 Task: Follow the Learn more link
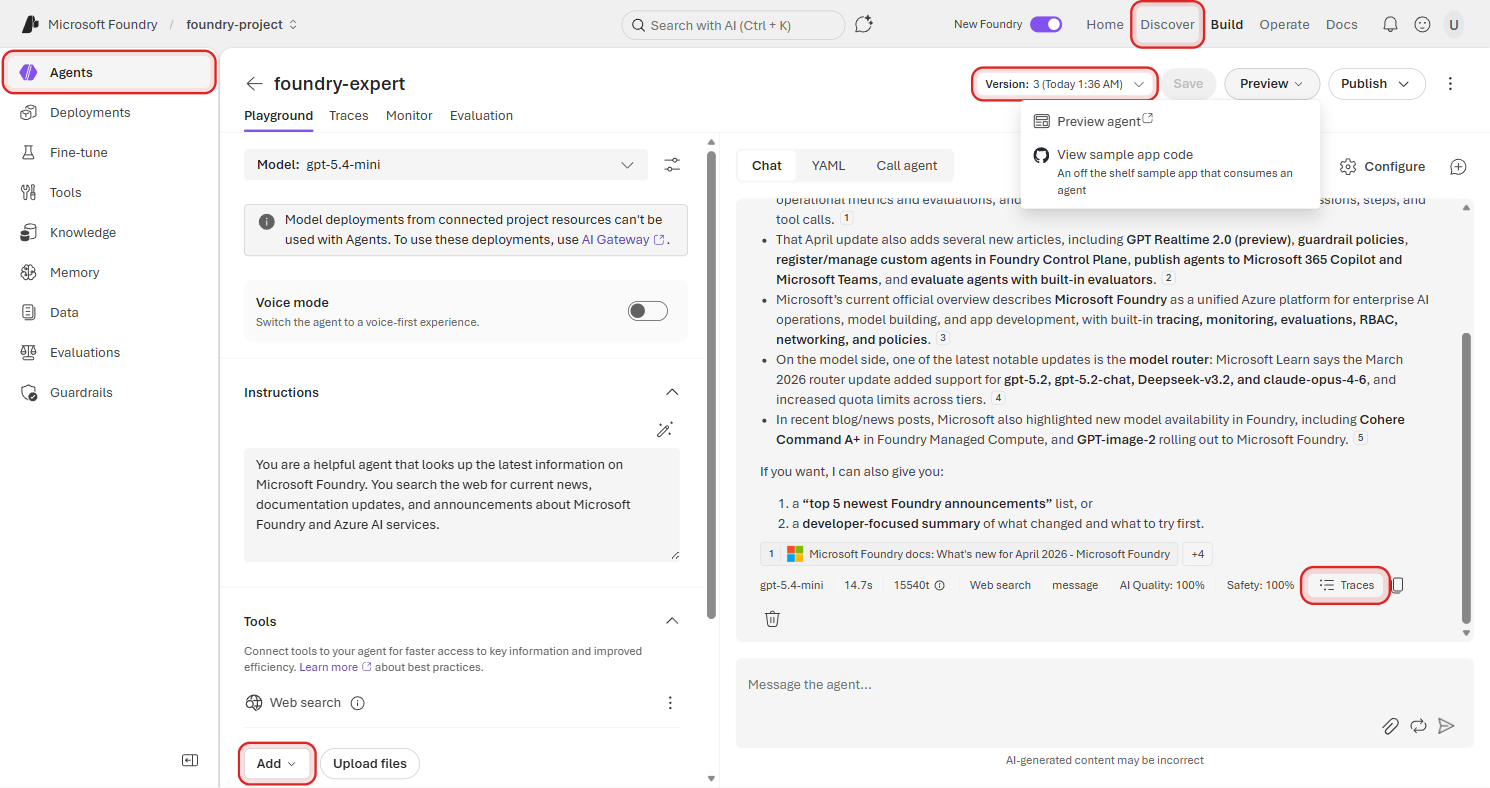click(x=335, y=667)
